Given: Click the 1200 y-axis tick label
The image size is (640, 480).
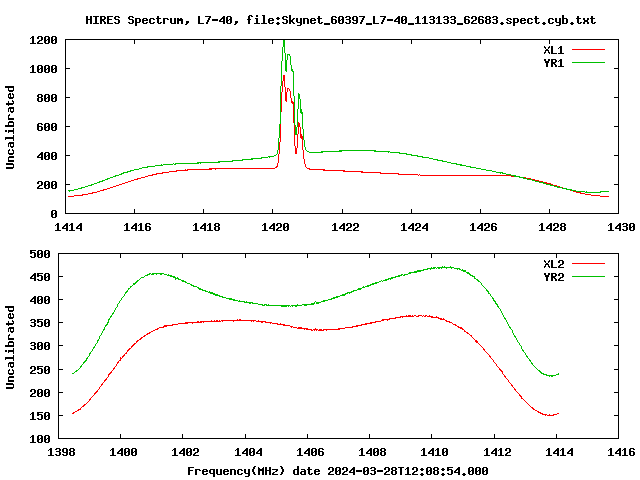Looking at the screenshot, I should coord(43,40).
